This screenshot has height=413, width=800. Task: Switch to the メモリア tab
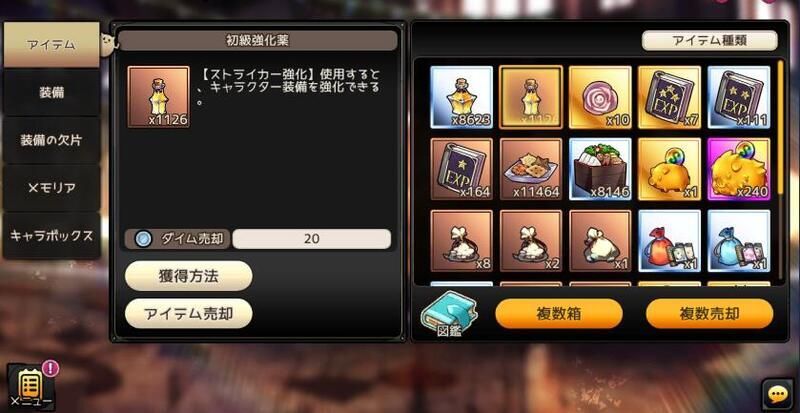pos(52,188)
